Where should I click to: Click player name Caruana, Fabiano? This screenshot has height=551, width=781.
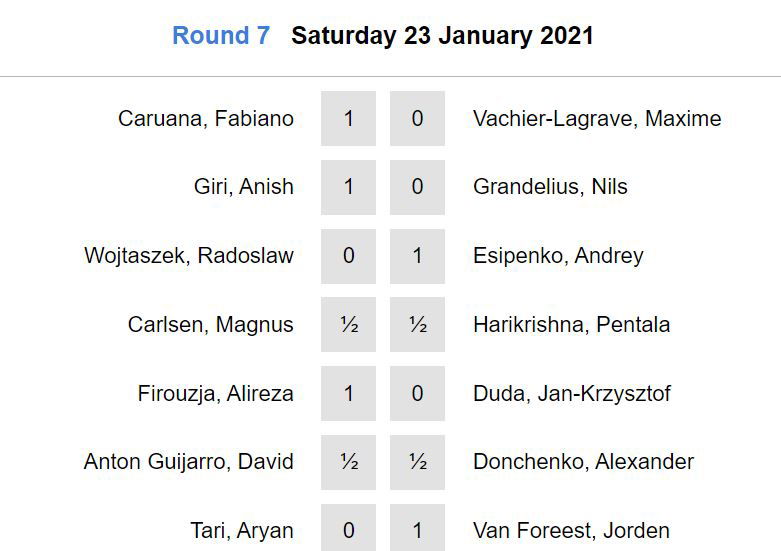(206, 119)
